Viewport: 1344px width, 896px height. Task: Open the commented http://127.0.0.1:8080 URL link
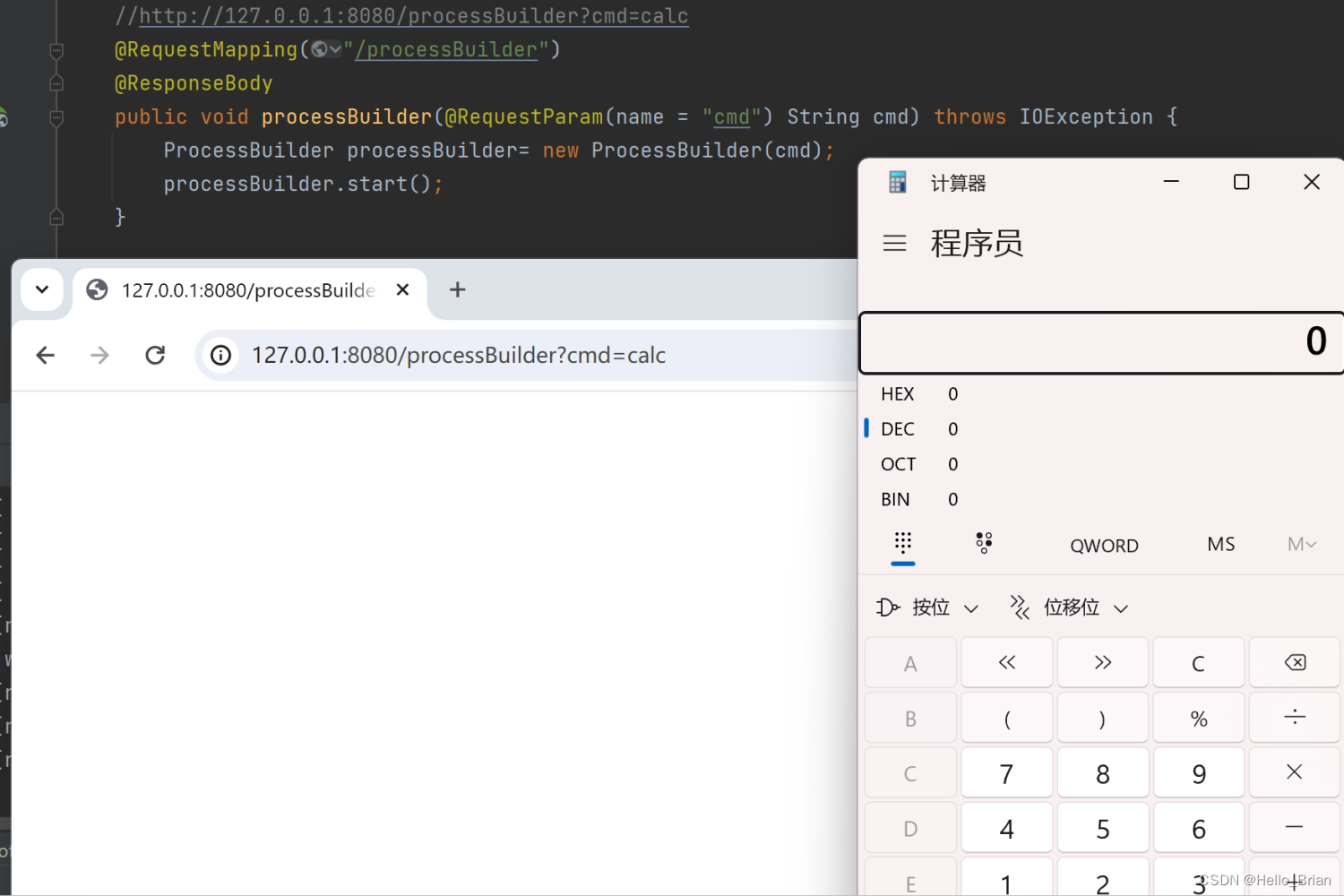(x=414, y=16)
